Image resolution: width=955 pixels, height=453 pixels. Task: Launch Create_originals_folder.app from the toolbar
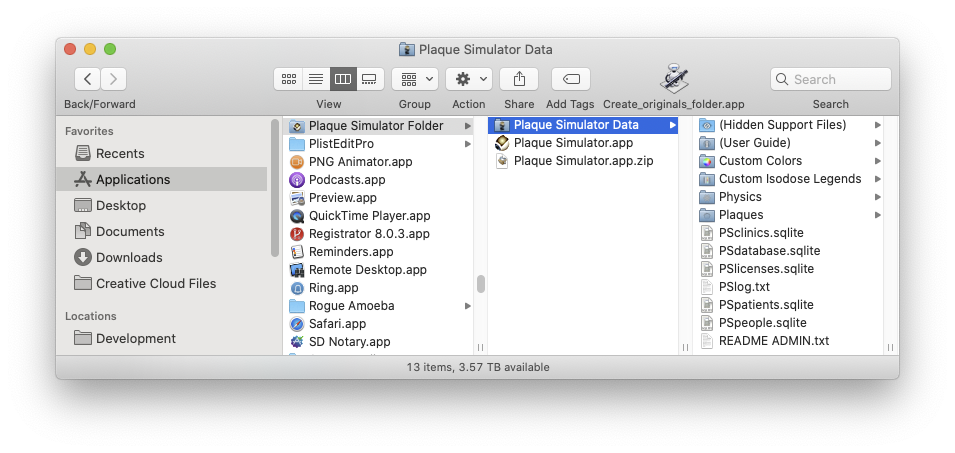point(674,79)
